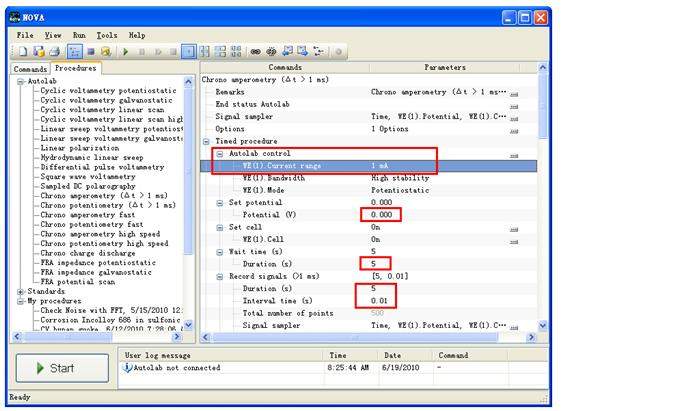This screenshot has width=683, height=411.
Task: Select FRA potential scan procedure
Action: coord(78,282)
